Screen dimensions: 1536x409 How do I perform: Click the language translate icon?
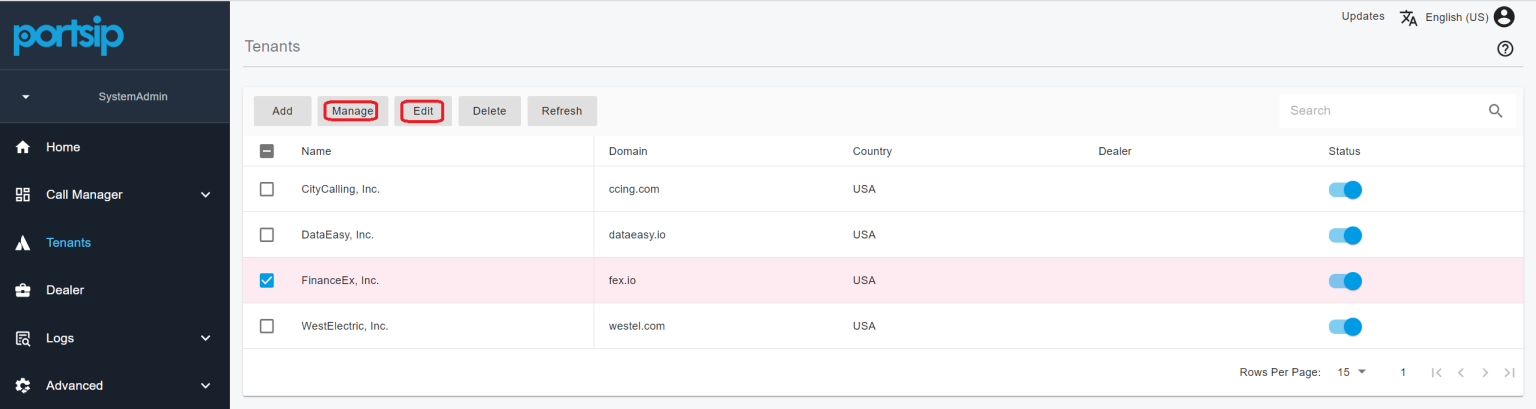(x=1409, y=17)
